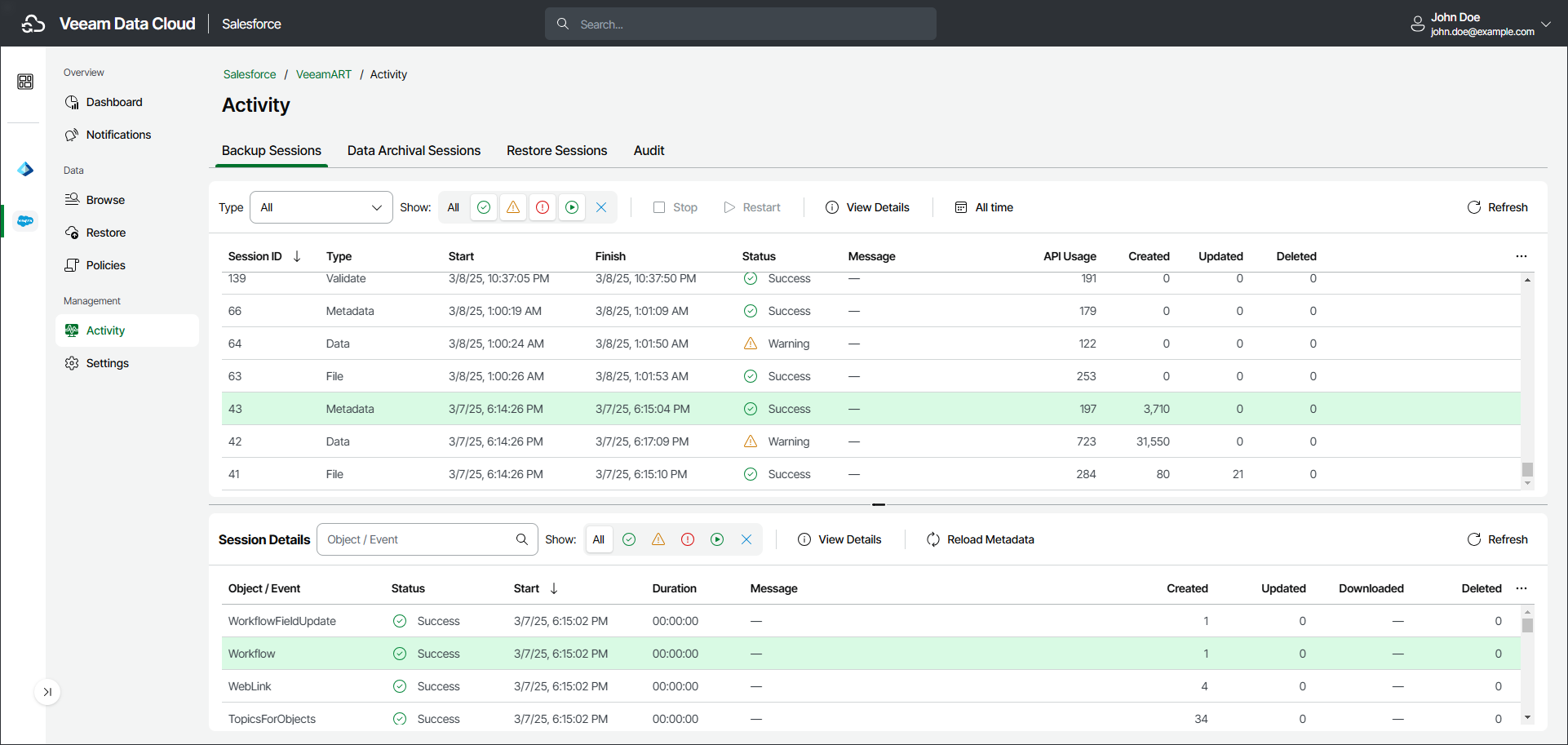Open Policies in the sidebar
1568x745 pixels.
[126, 265]
